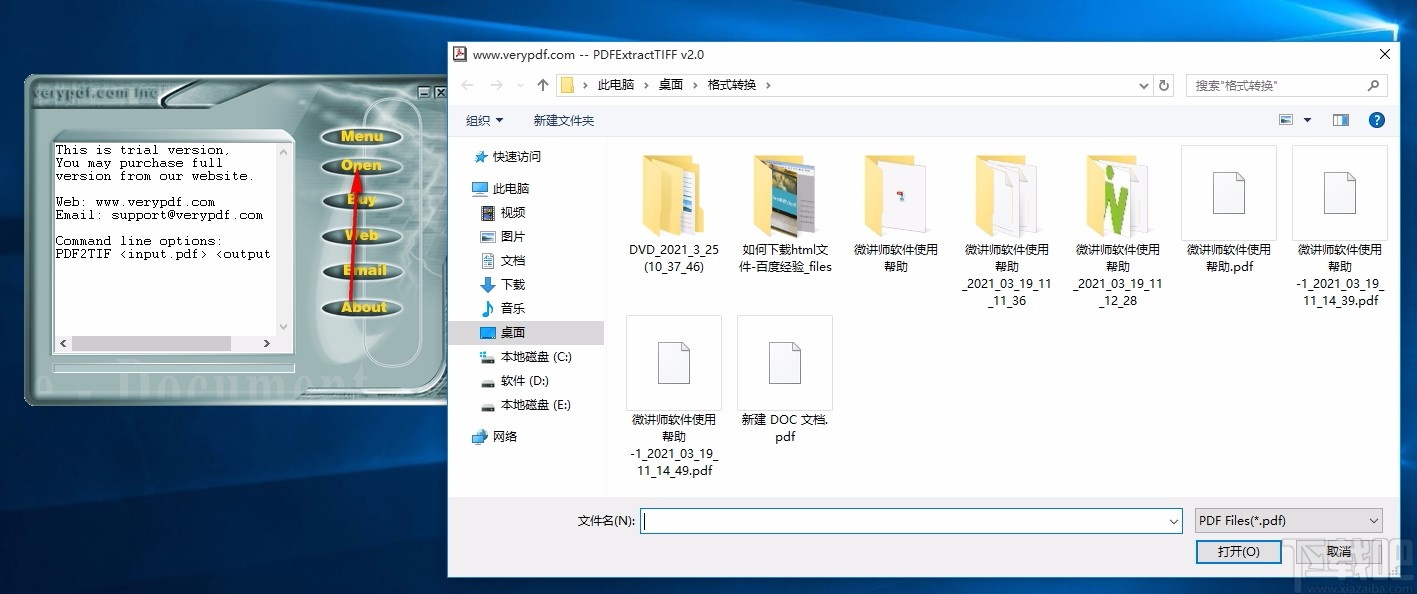Open the change-view dropdown arrow

(1305, 119)
